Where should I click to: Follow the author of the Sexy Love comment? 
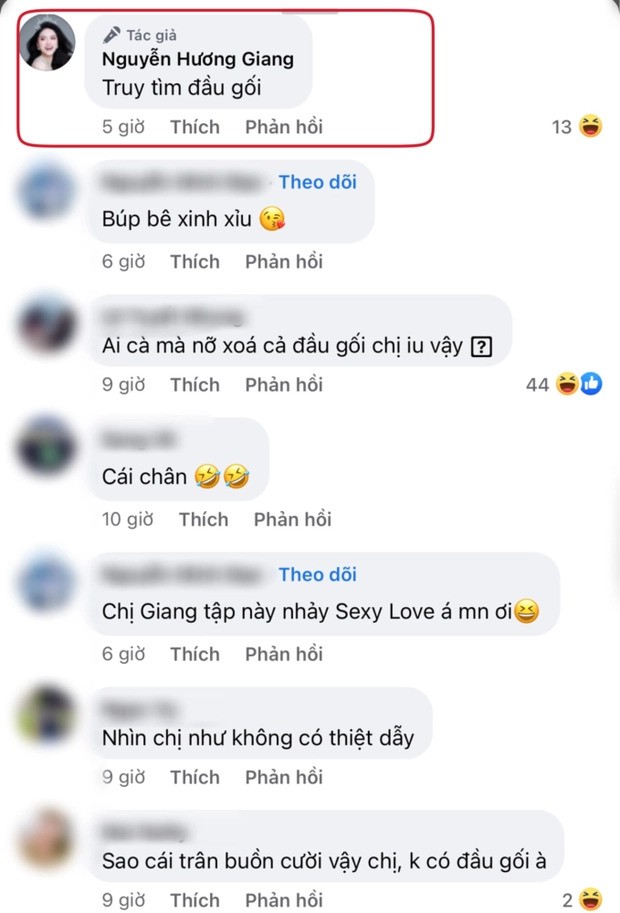point(317,575)
